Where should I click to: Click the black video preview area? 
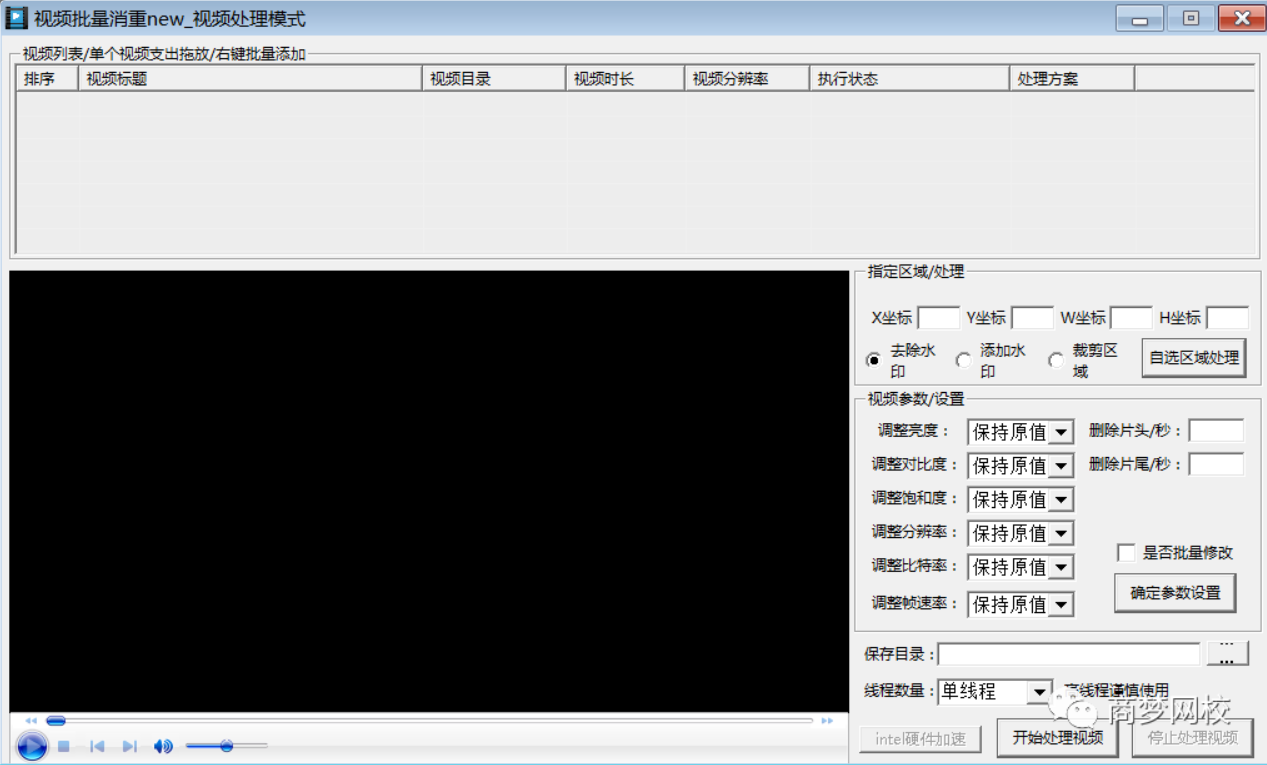[429, 491]
